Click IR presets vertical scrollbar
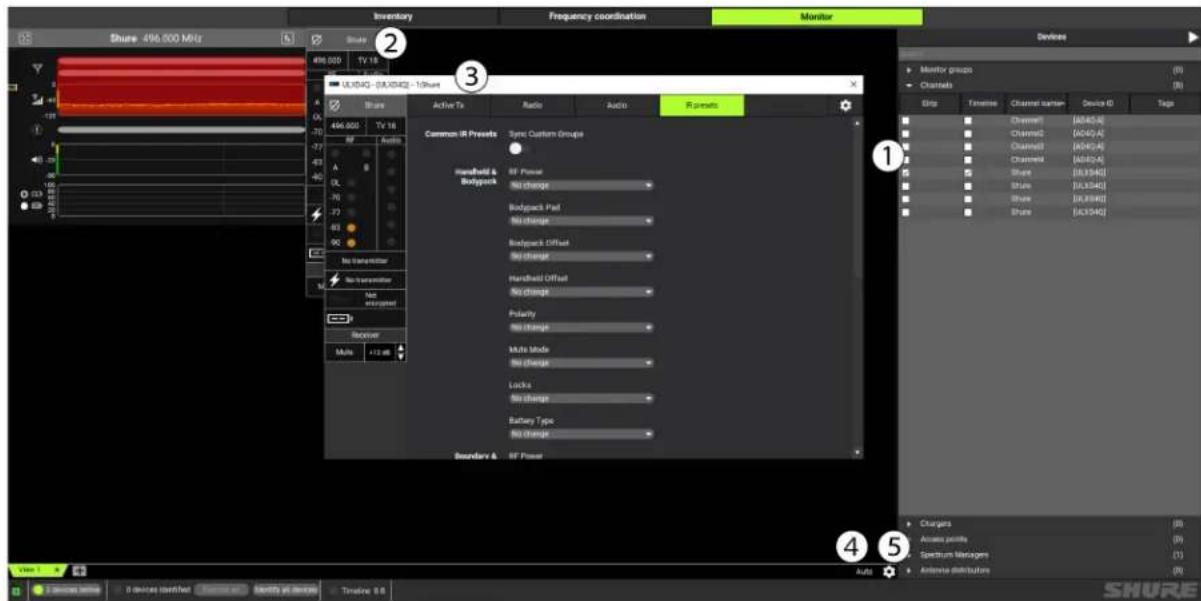This screenshot has width=1201, height=601. point(856,200)
